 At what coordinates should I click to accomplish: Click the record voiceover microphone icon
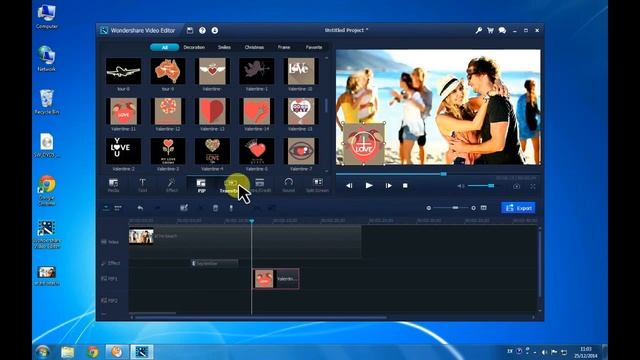click(x=231, y=208)
